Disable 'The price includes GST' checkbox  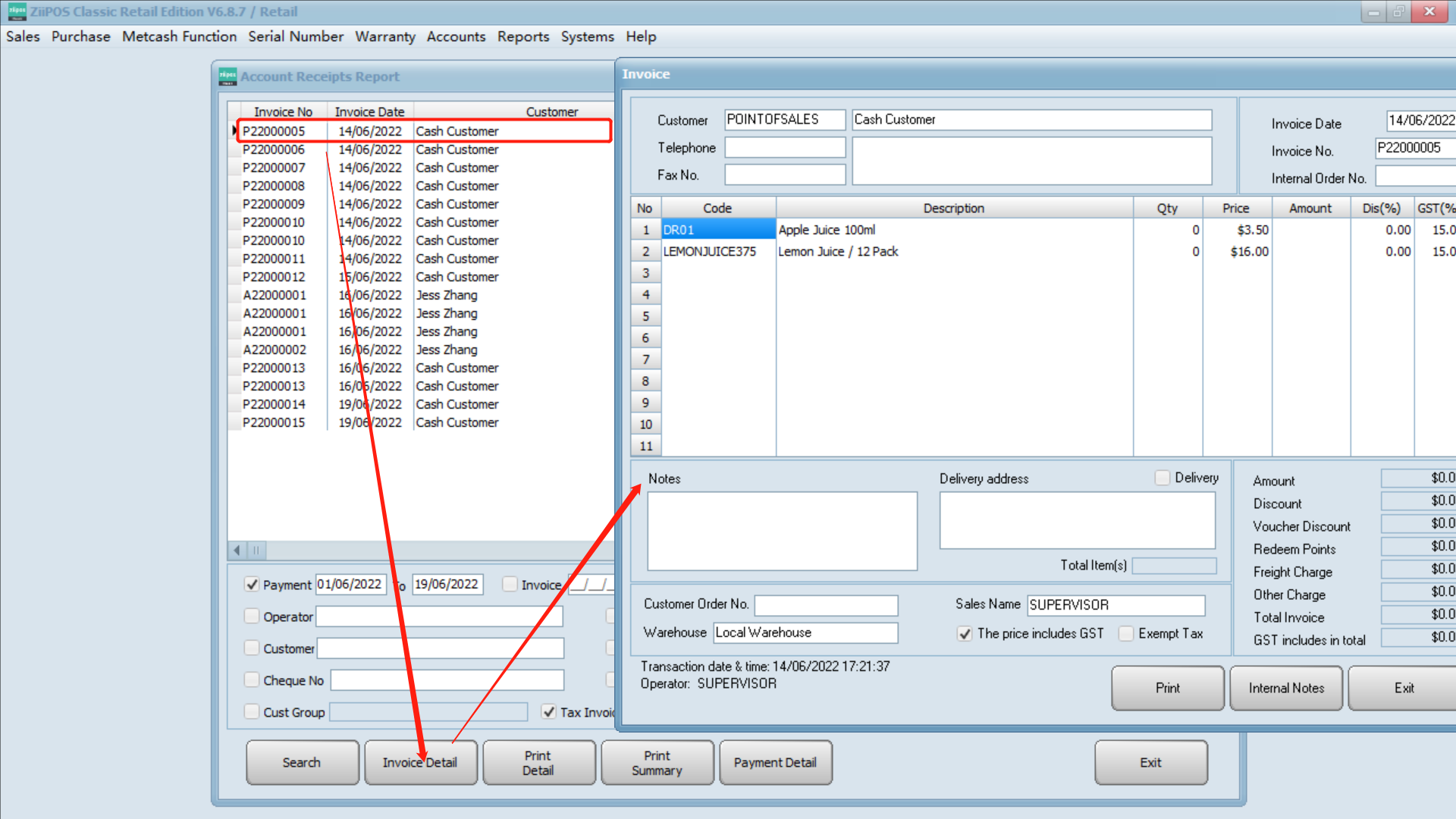coord(964,634)
